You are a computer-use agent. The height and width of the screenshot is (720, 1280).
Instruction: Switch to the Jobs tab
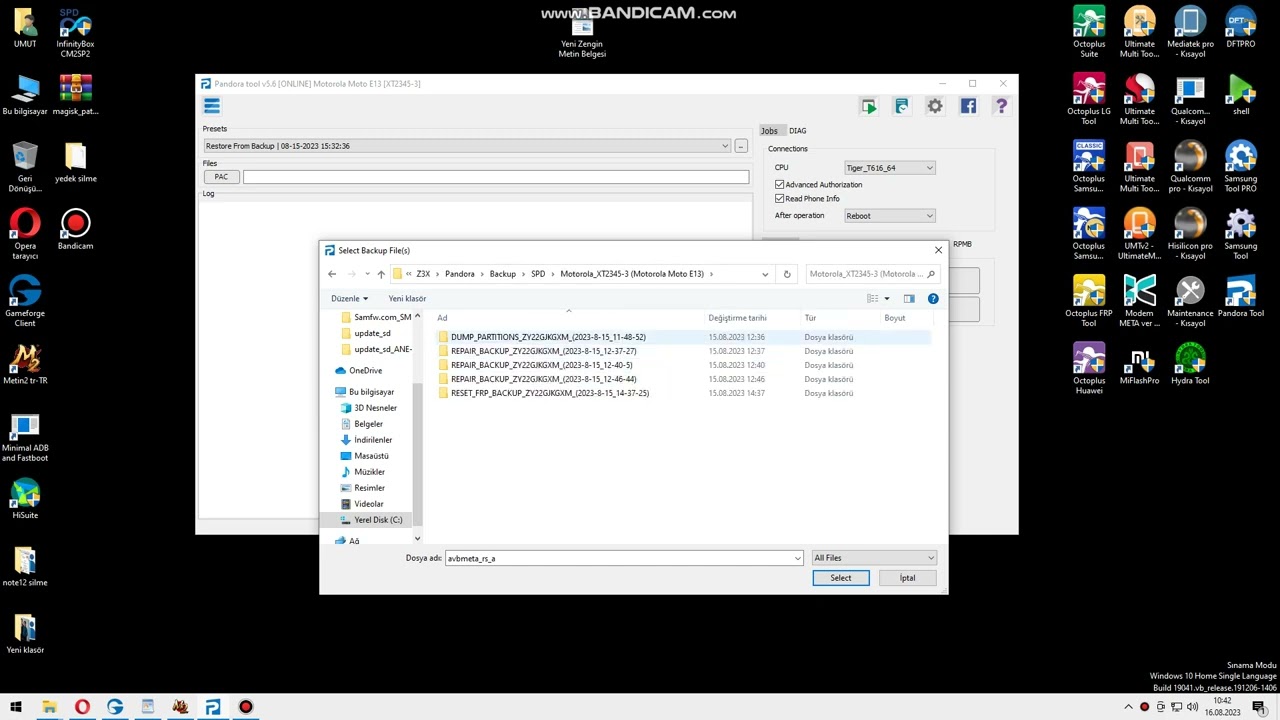click(769, 131)
